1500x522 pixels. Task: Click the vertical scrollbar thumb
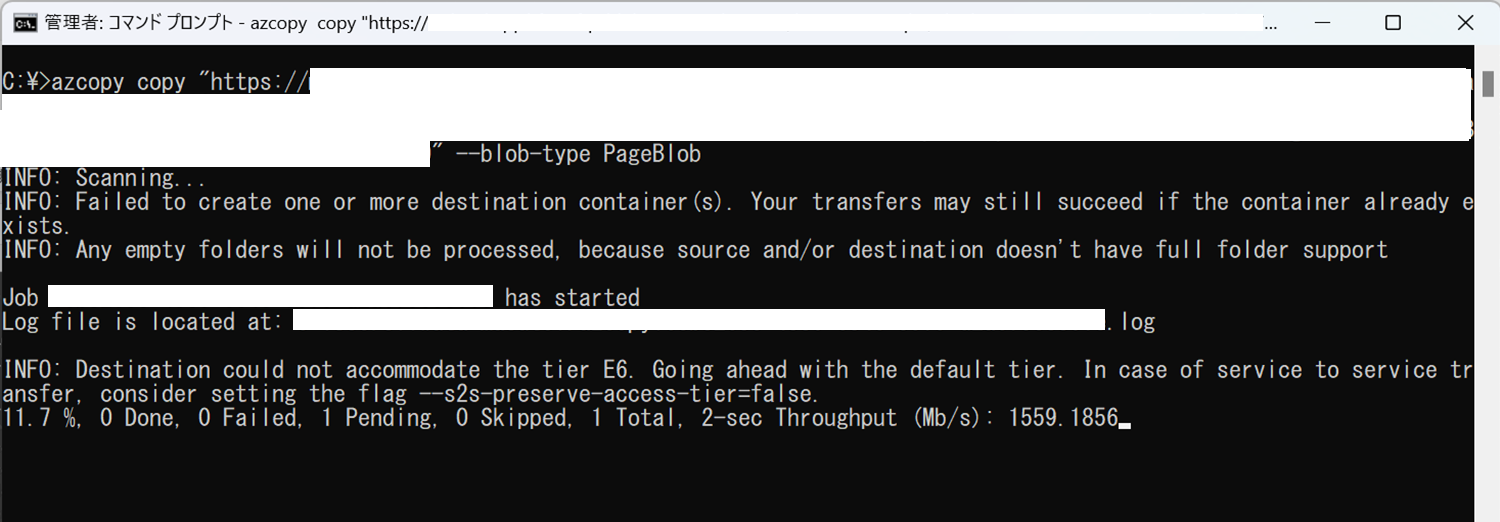pos(1487,82)
